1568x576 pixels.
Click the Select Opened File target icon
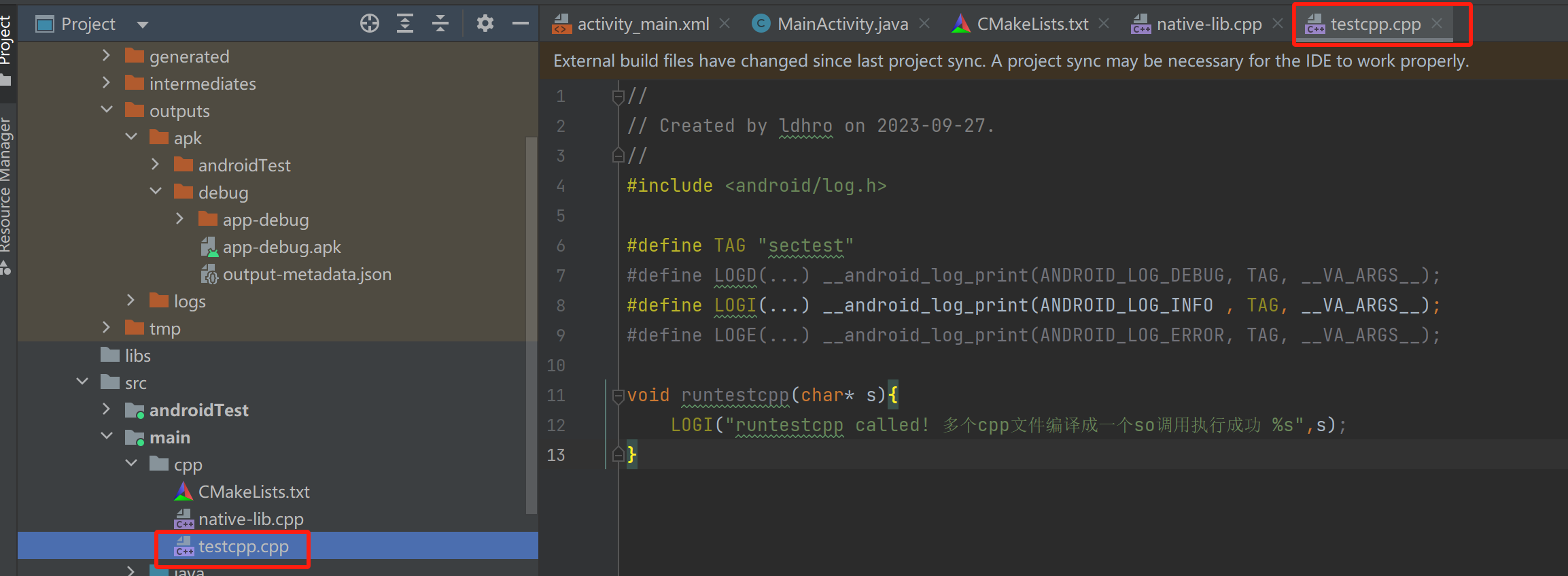pos(370,24)
